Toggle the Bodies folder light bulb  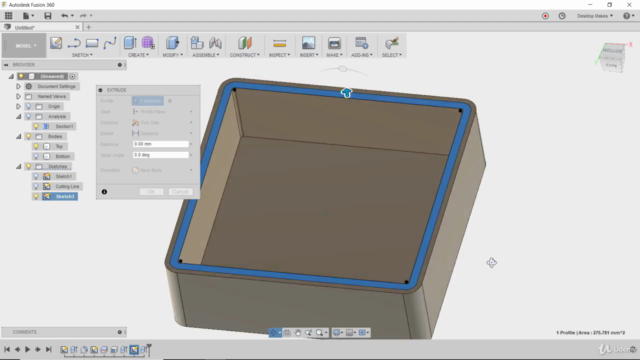28,136
